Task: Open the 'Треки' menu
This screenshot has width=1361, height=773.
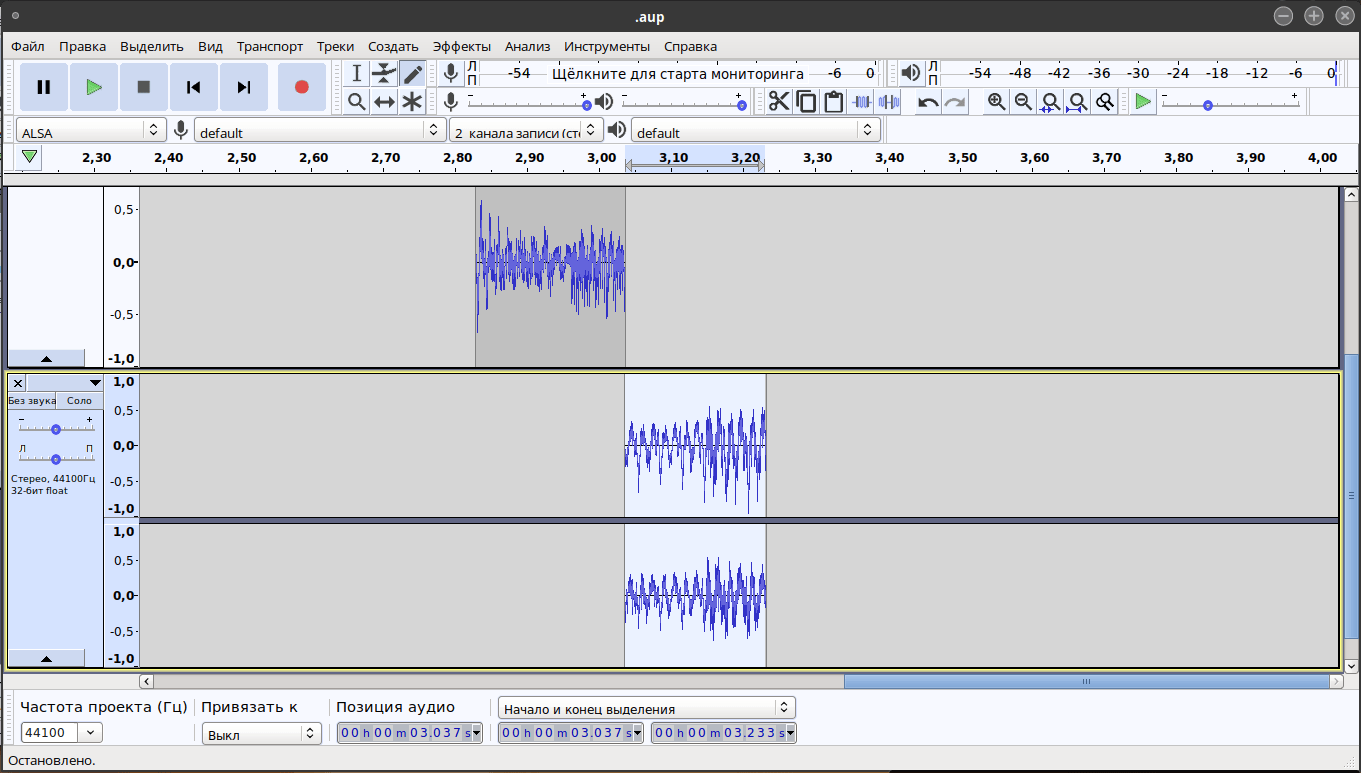Action: click(x=335, y=46)
